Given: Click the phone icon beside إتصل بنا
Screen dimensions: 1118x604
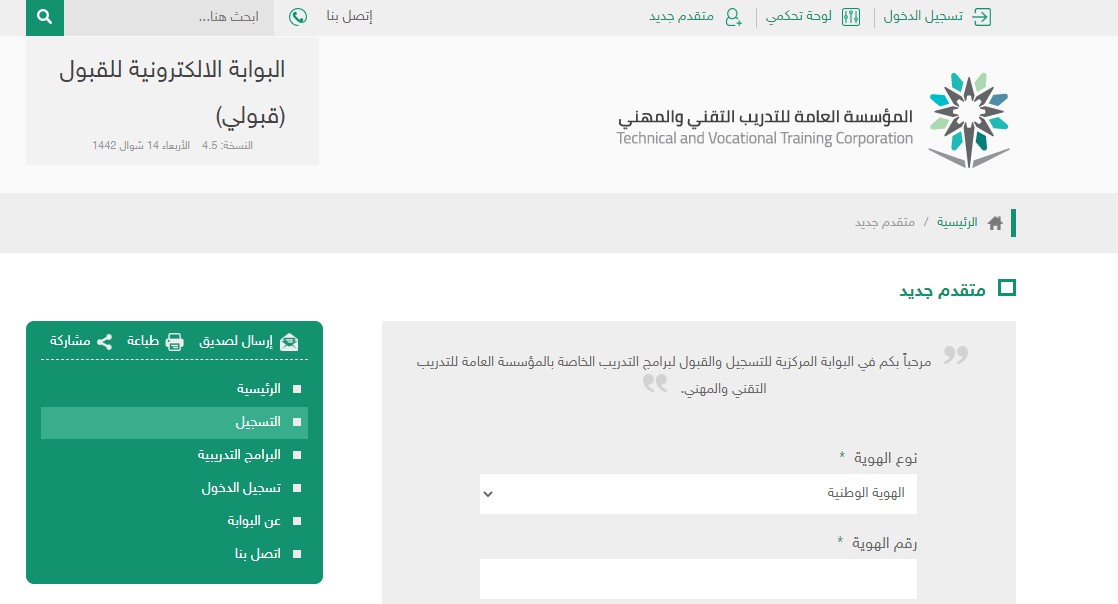Looking at the screenshot, I should [298, 16].
